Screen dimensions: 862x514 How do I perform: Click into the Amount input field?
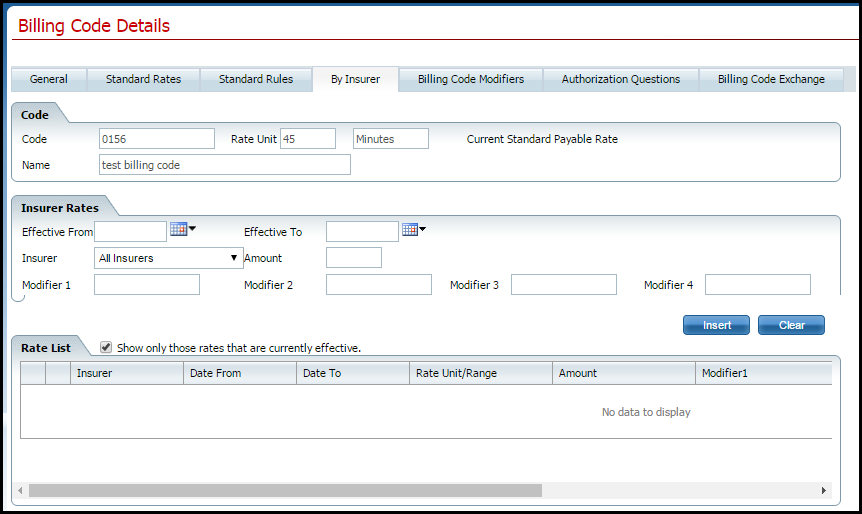[354, 258]
